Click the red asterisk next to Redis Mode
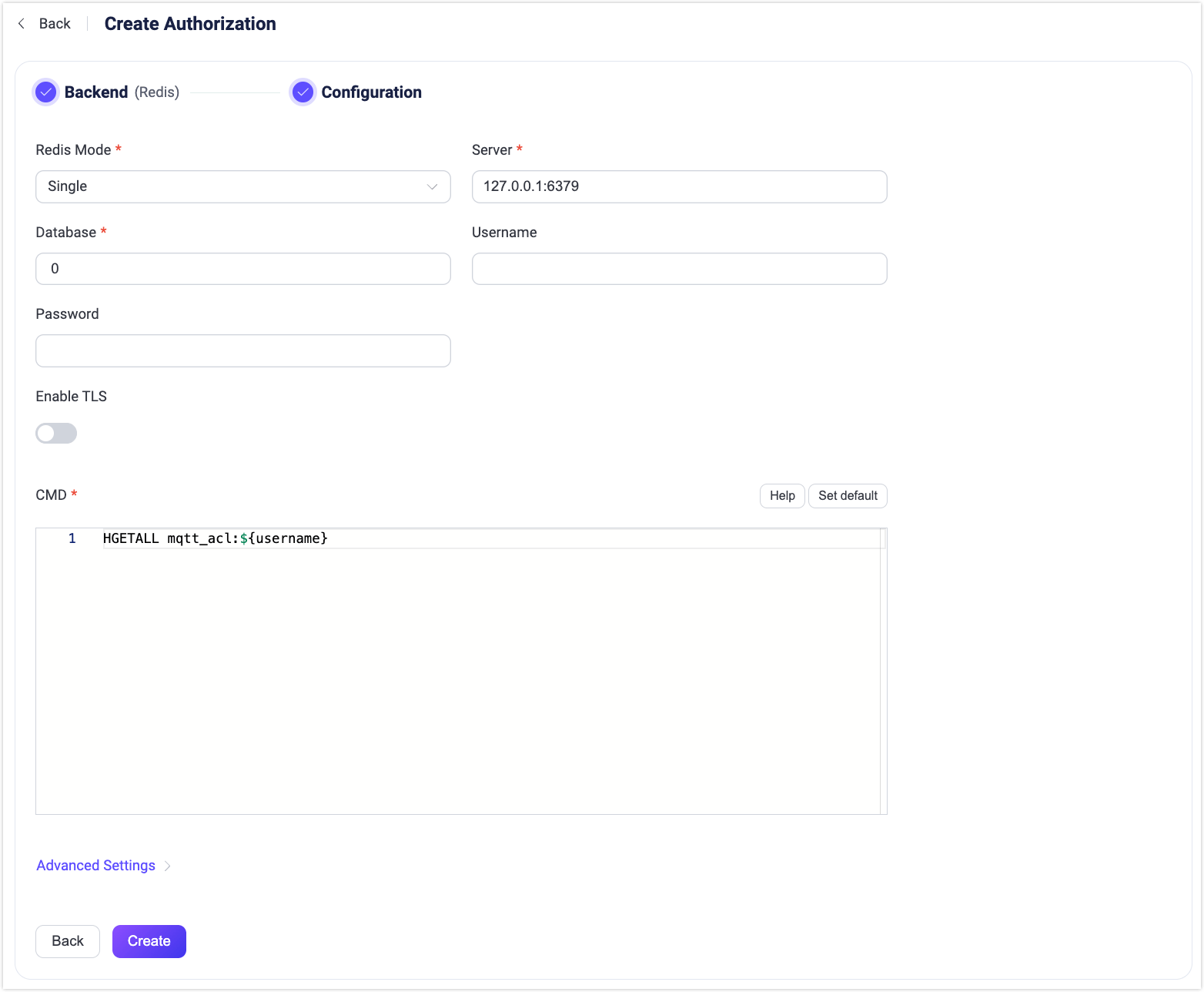 [x=118, y=149]
